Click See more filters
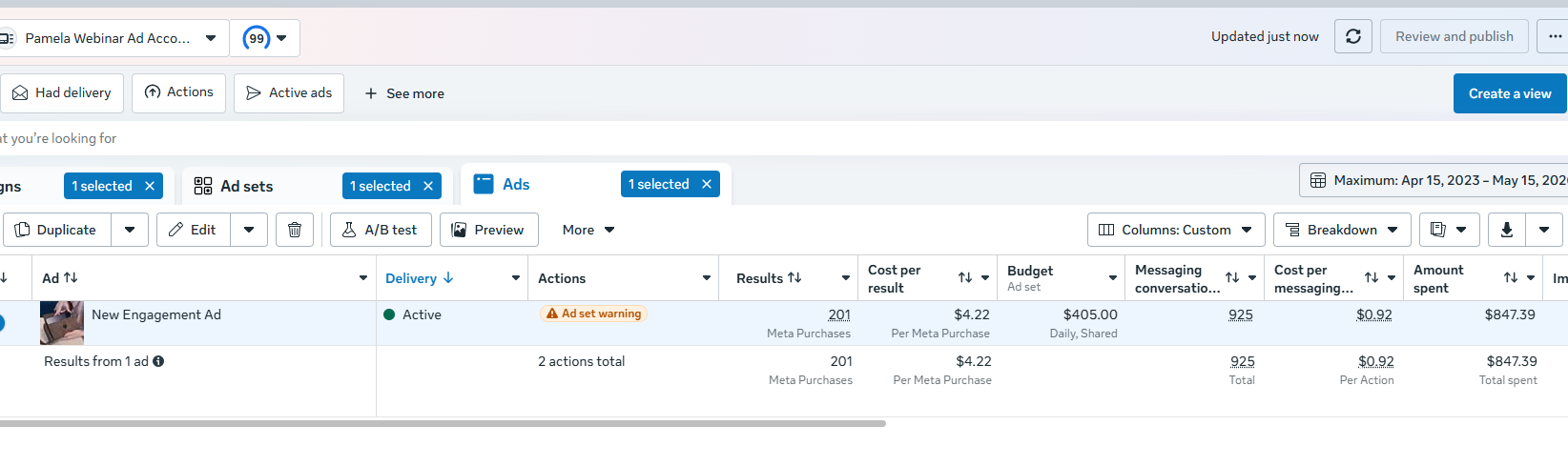Screen dimensions: 1568x466 click(x=404, y=93)
